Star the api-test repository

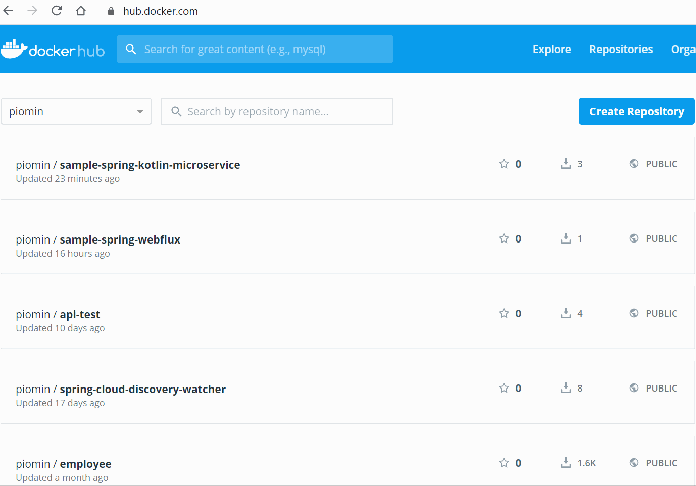[x=504, y=313]
